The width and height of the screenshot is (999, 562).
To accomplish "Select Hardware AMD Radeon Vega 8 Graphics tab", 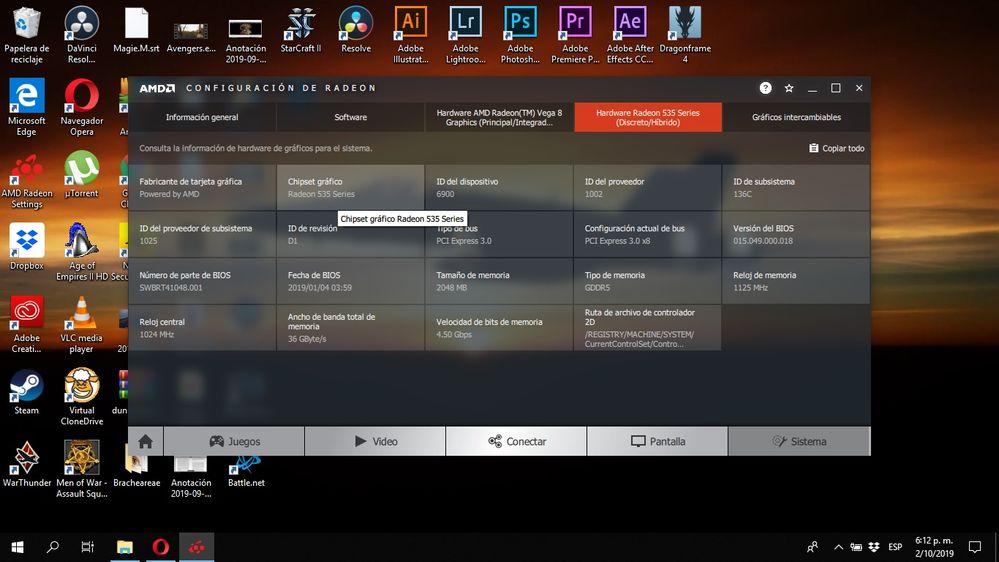I will pyautogui.click(x=499, y=117).
